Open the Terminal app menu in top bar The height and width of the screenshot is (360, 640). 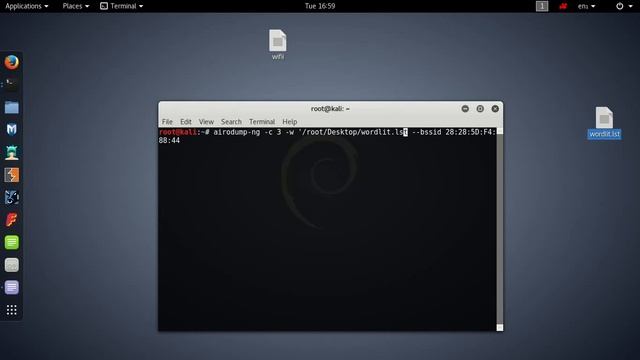click(x=122, y=6)
